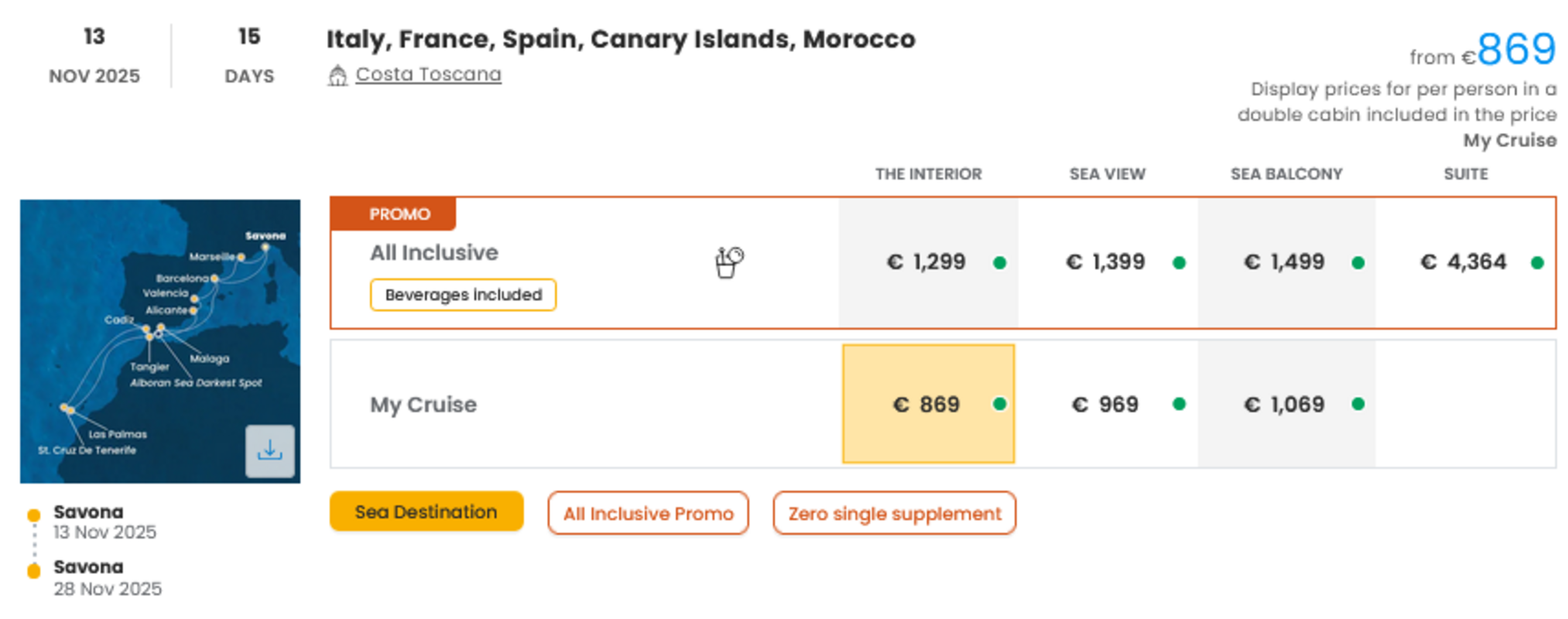Choose All Inclusive sea balcony €1,499

(1286, 262)
